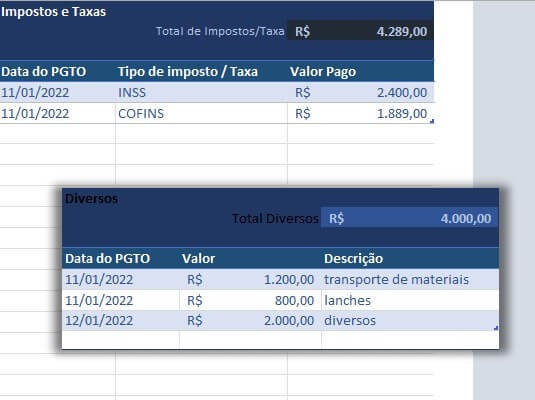Select the value 2.400,00 cell

[361, 92]
